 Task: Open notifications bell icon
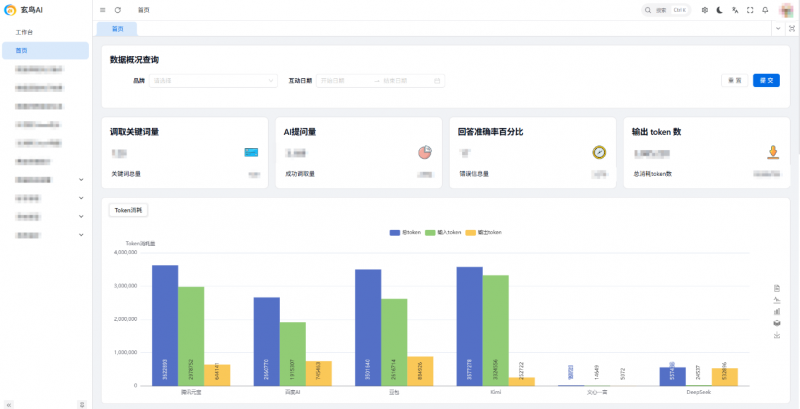click(765, 10)
